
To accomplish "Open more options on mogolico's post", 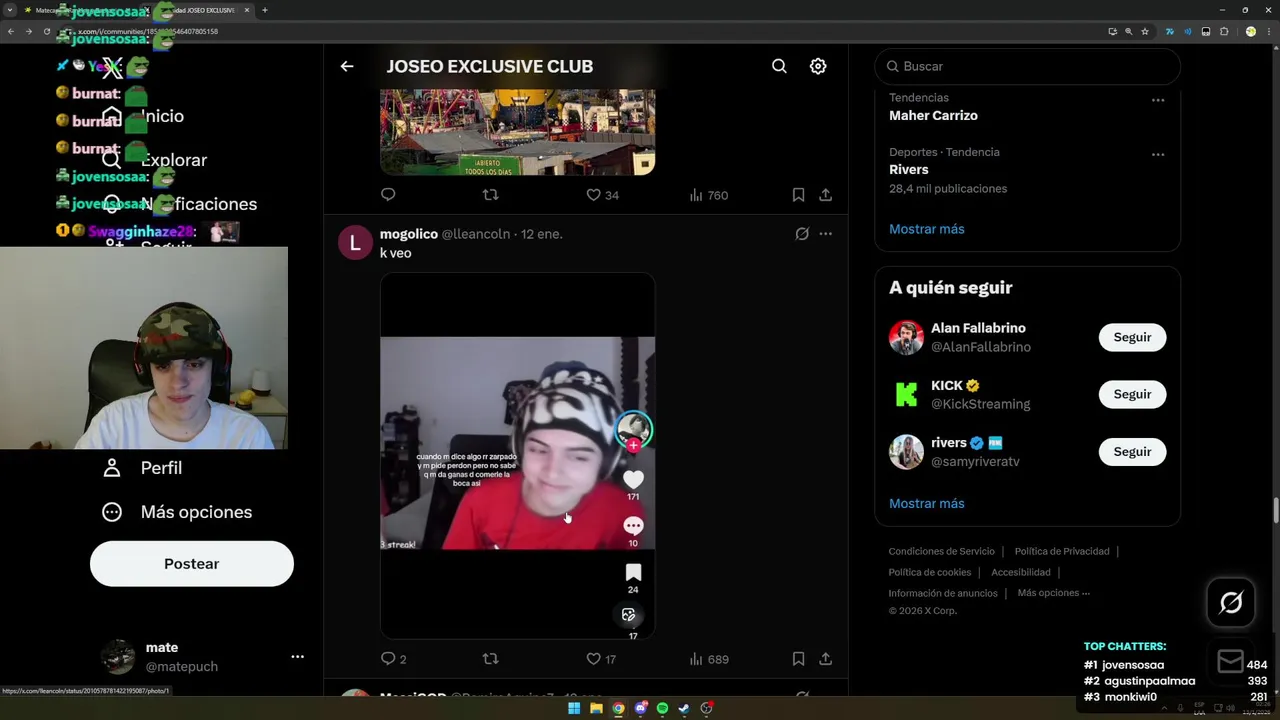I will [x=825, y=234].
